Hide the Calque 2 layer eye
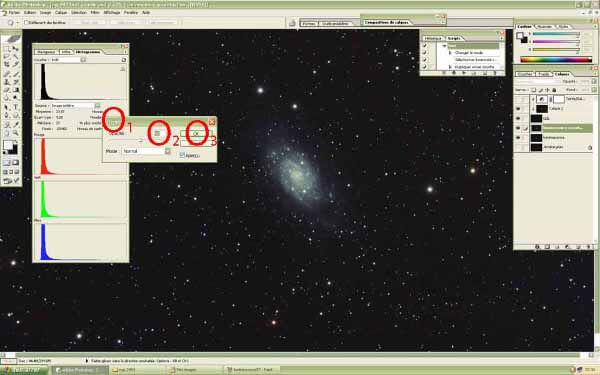Screen dimensions: 600x375 518,109
